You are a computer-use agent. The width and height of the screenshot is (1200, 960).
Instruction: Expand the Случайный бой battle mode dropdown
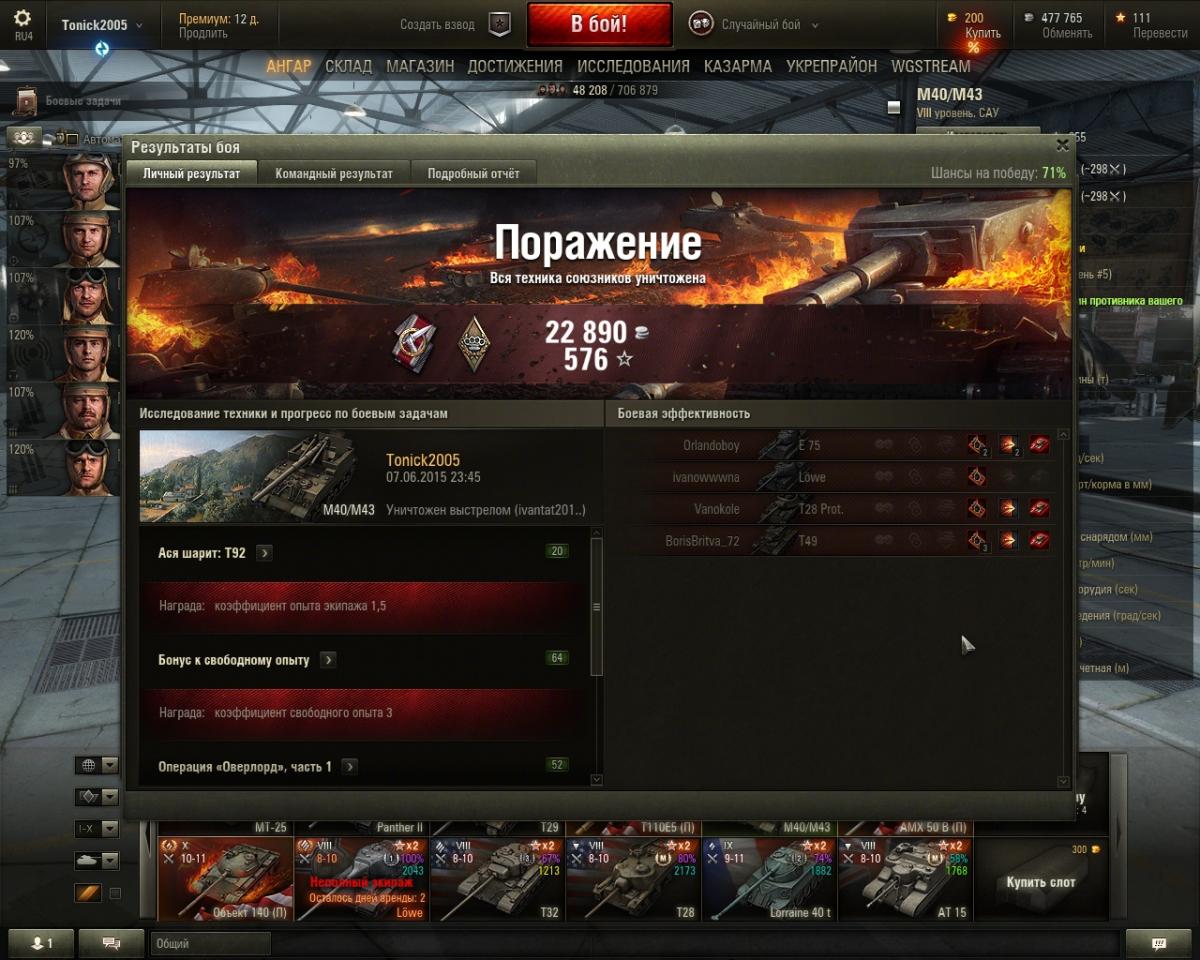754,25
